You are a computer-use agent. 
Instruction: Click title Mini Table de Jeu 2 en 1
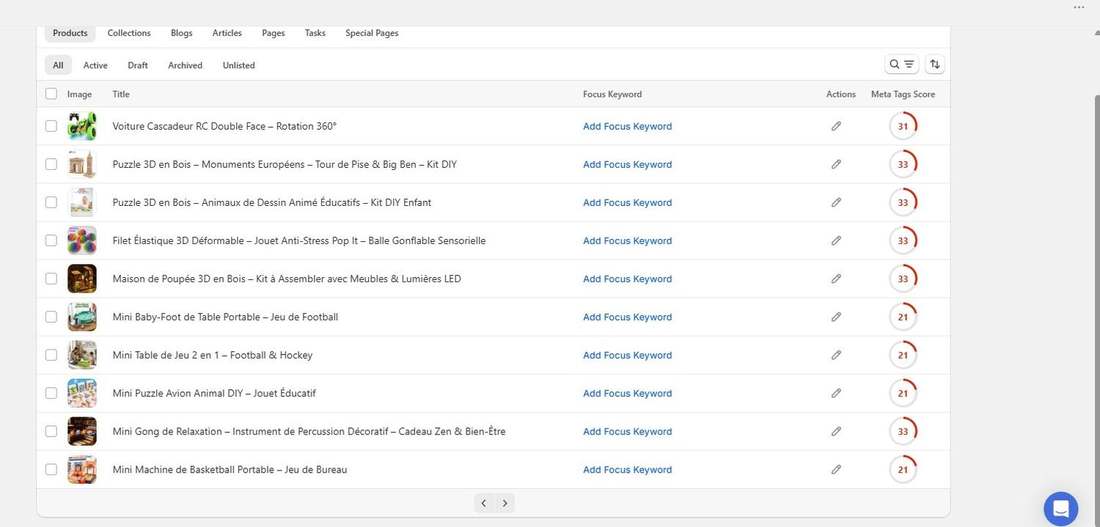(x=213, y=355)
